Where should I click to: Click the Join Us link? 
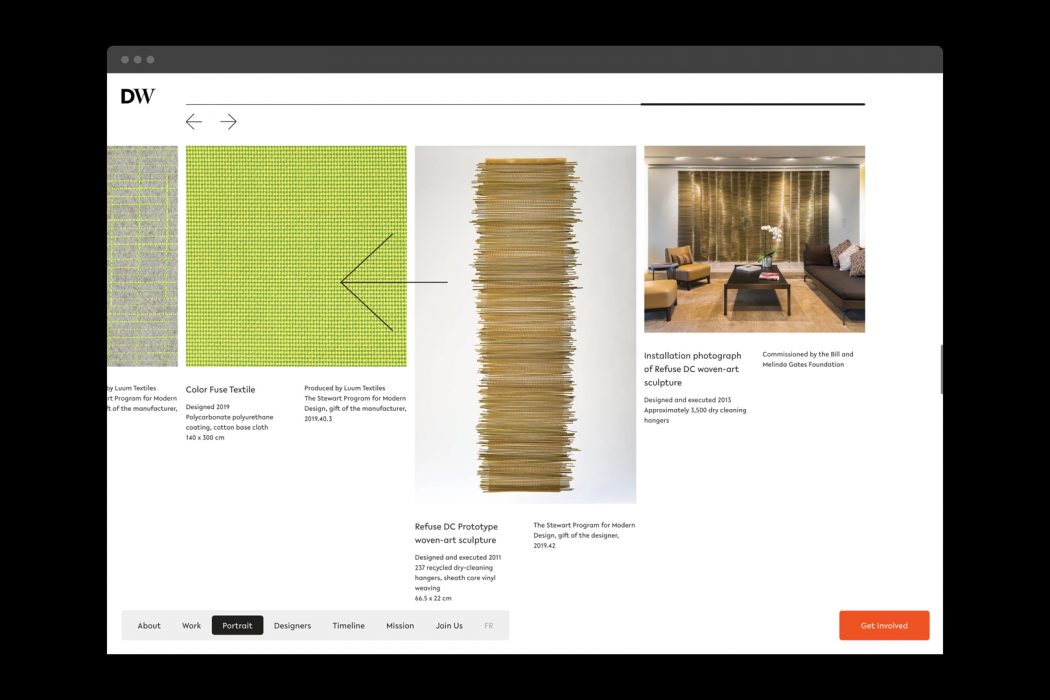pyautogui.click(x=449, y=626)
